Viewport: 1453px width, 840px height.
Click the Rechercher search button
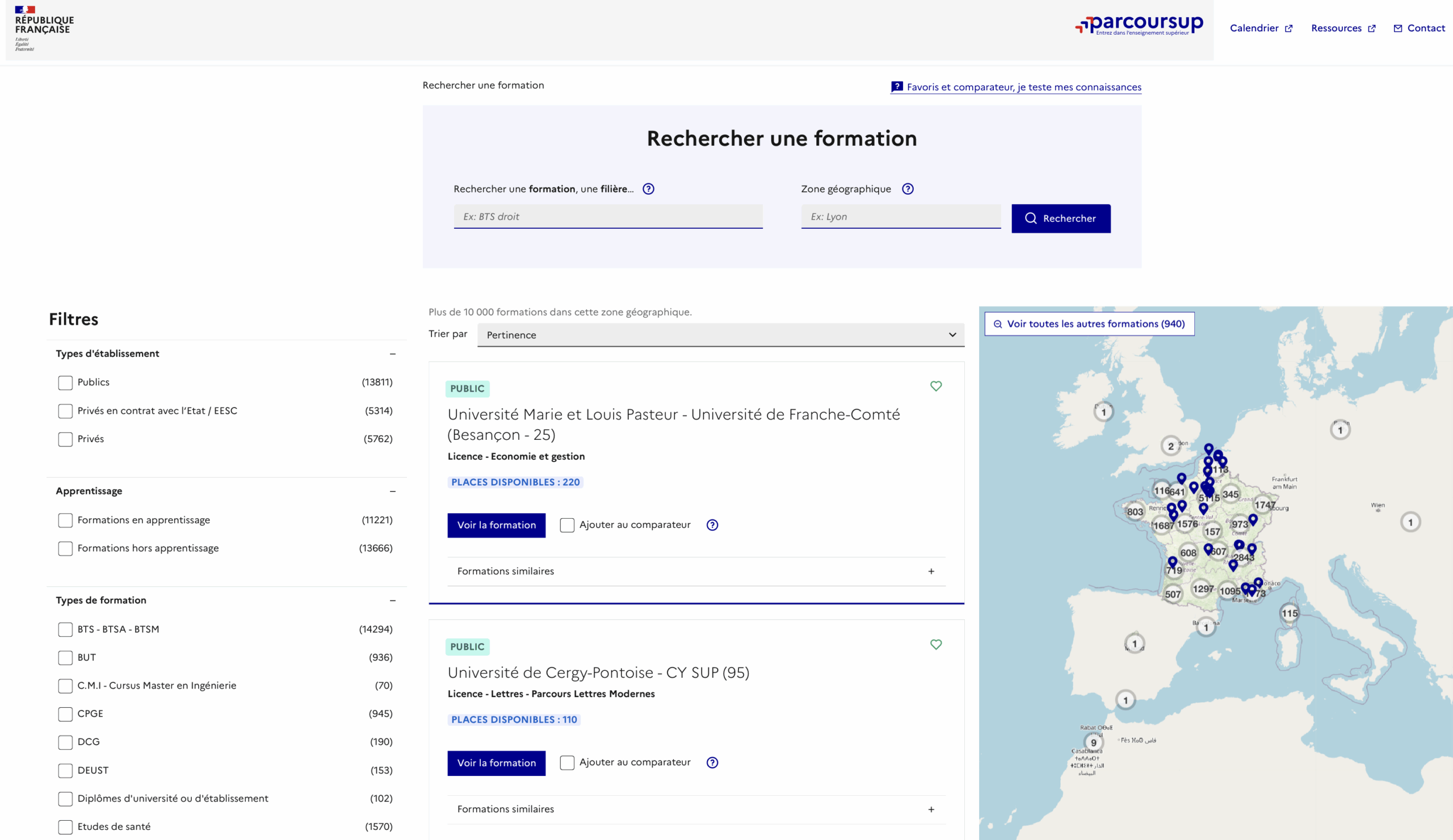[x=1060, y=219]
